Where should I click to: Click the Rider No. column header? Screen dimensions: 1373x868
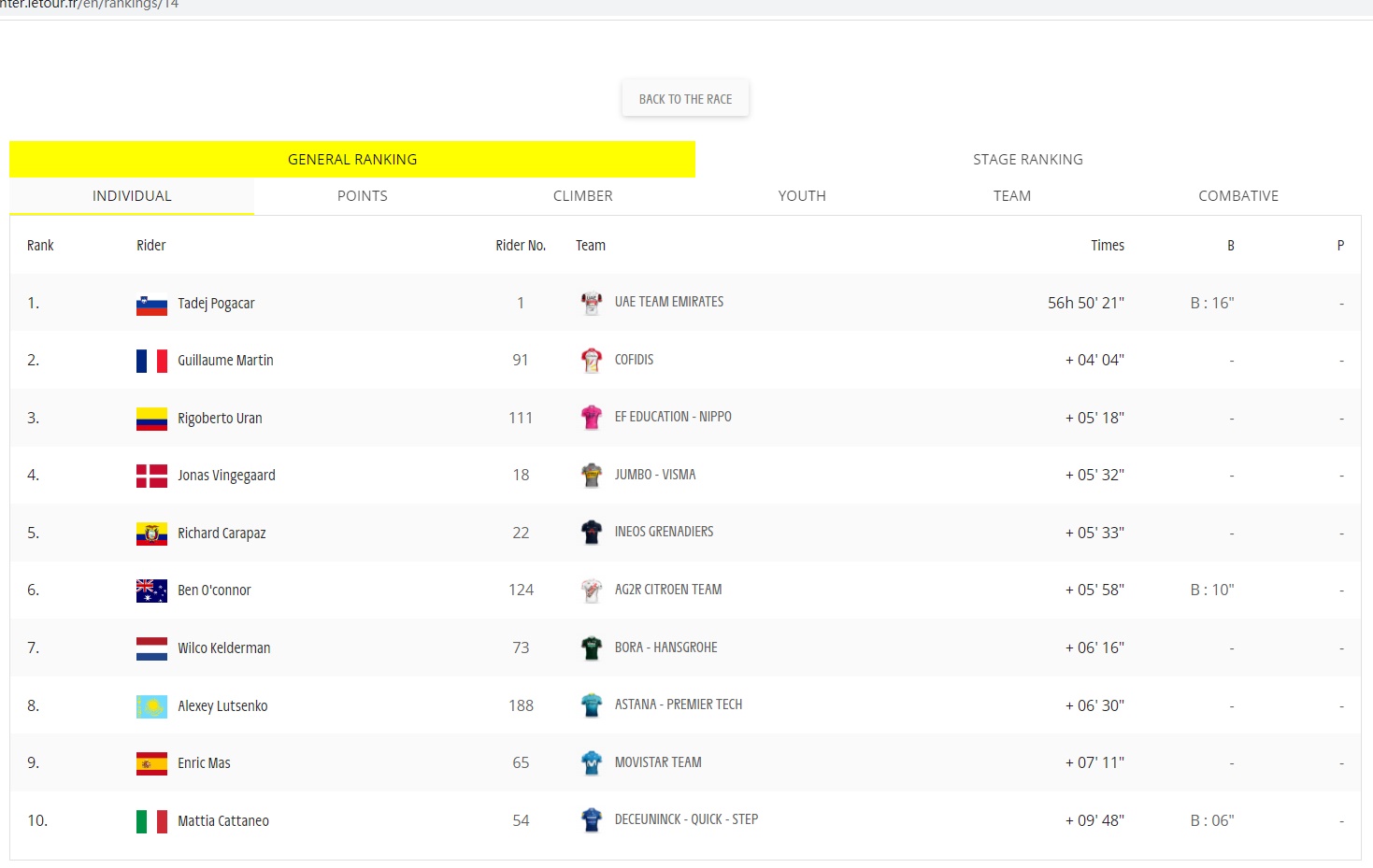click(x=521, y=246)
